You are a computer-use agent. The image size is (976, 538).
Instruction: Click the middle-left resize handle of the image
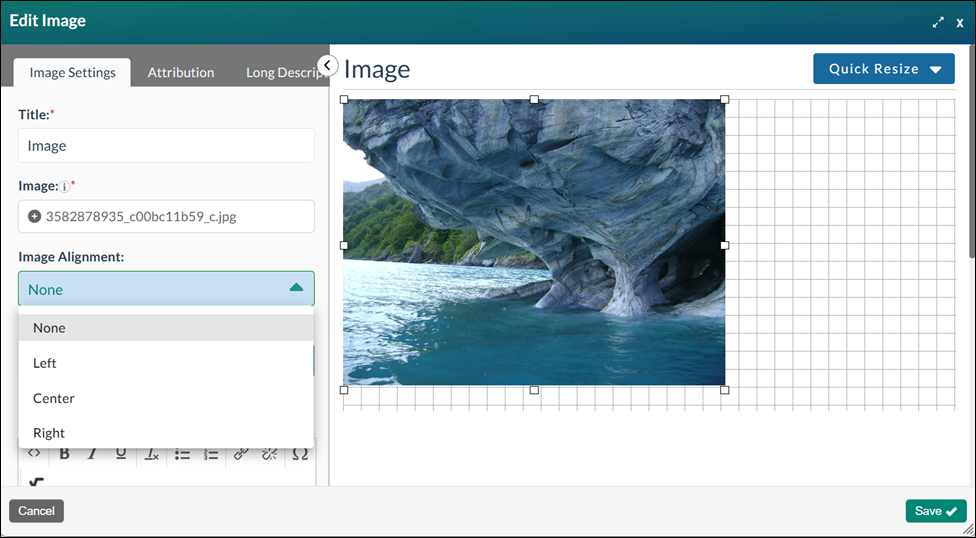point(344,245)
